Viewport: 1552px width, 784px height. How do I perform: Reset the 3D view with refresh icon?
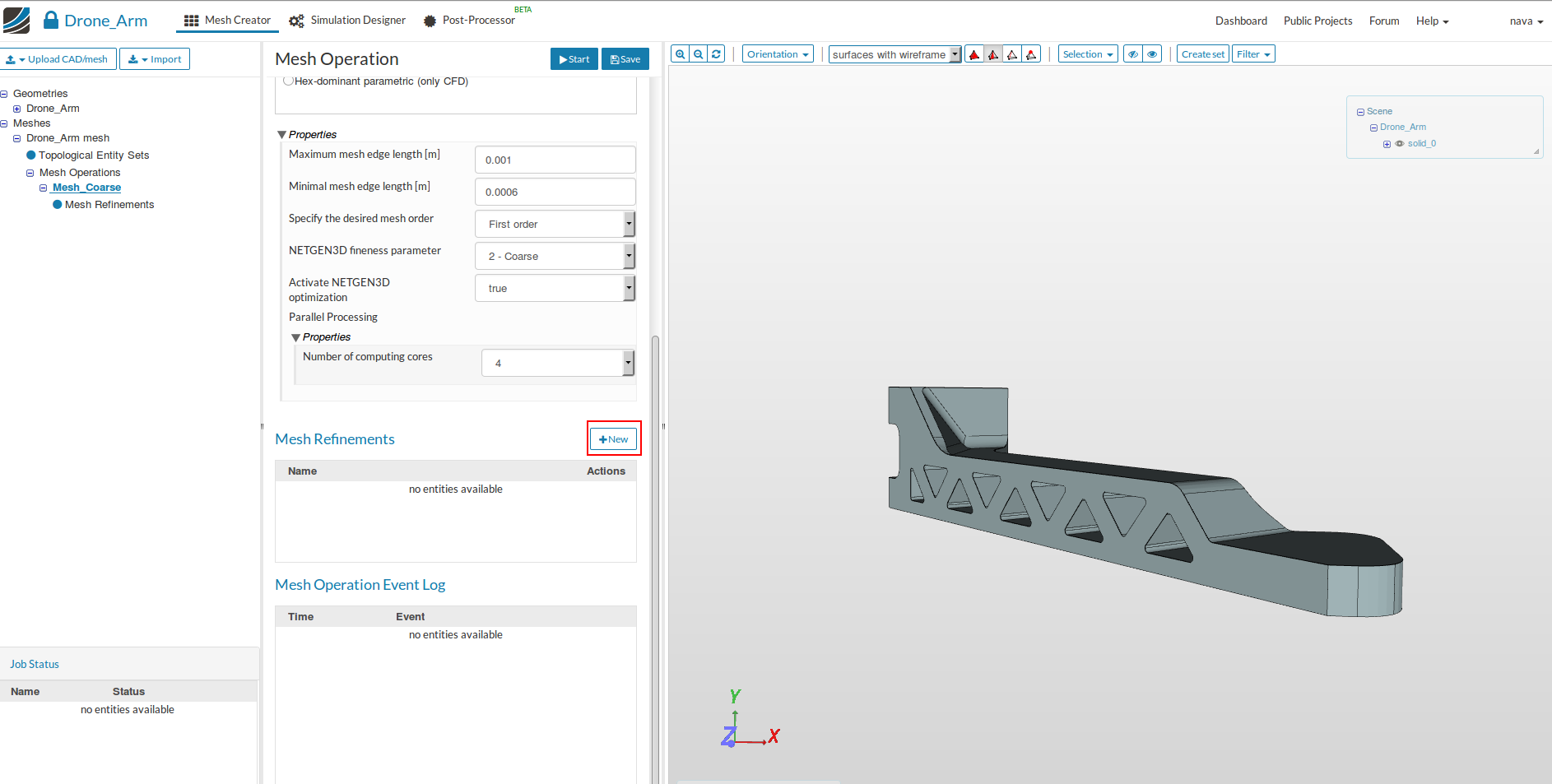[x=717, y=54]
